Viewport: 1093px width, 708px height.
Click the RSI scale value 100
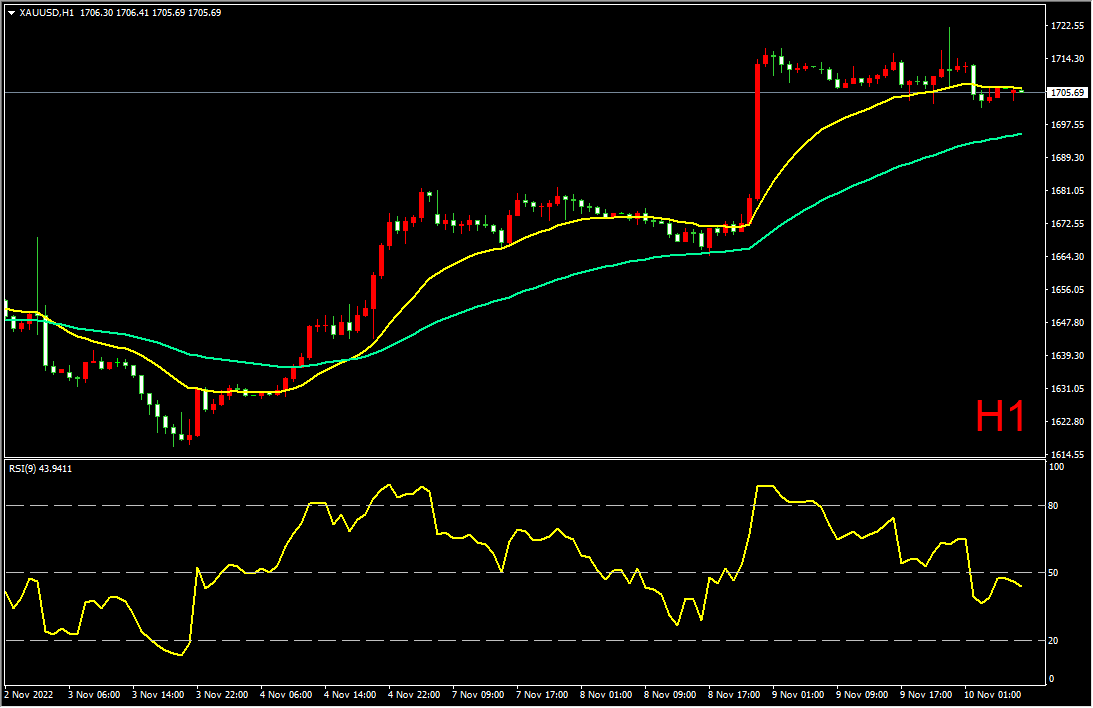pos(1056,467)
